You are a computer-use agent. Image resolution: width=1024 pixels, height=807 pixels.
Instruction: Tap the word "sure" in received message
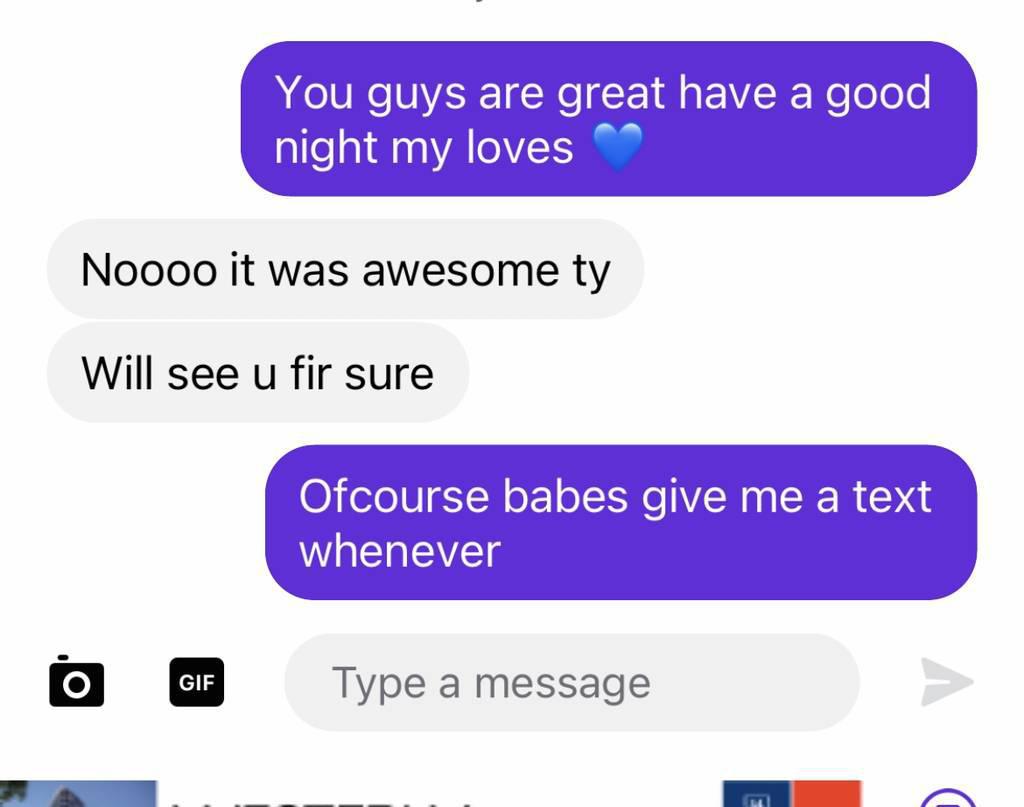389,375
